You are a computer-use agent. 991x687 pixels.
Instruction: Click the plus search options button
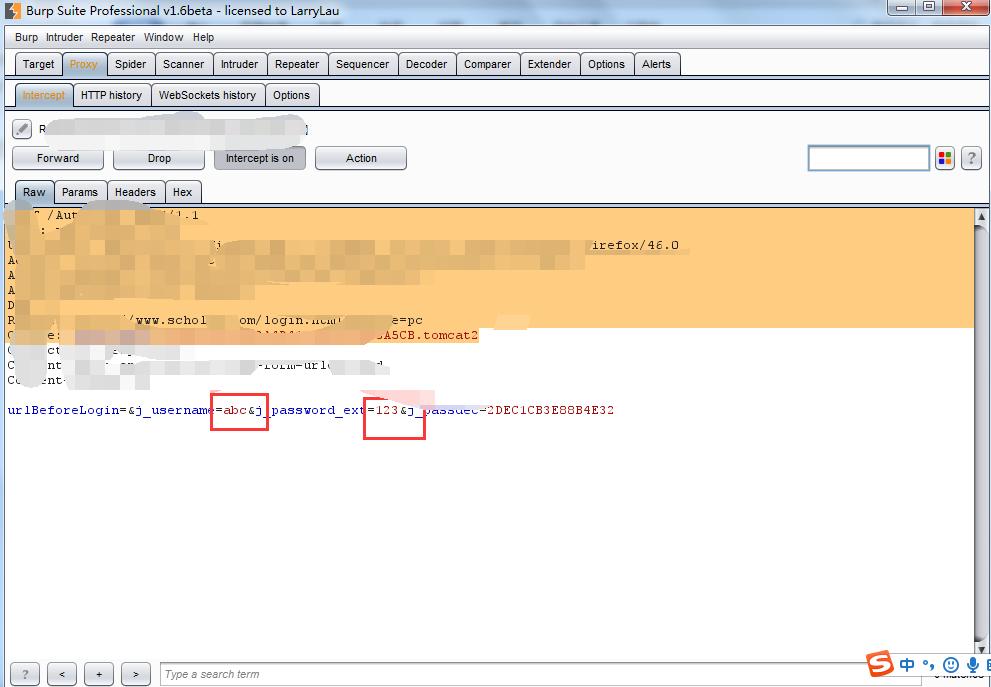[x=98, y=674]
